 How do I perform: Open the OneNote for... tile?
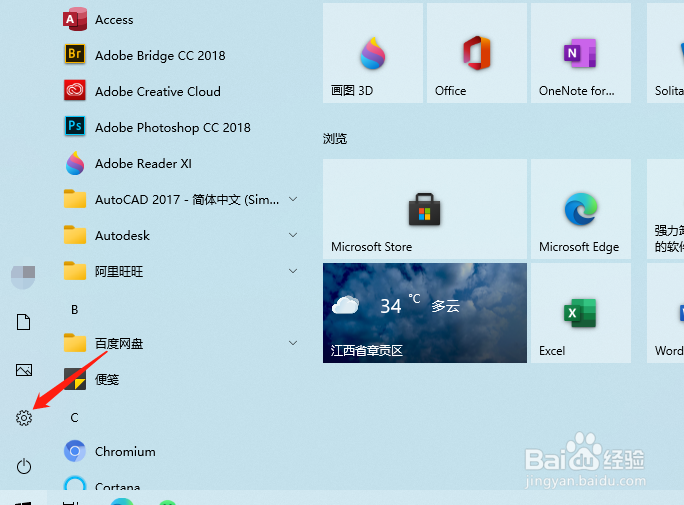click(x=581, y=53)
